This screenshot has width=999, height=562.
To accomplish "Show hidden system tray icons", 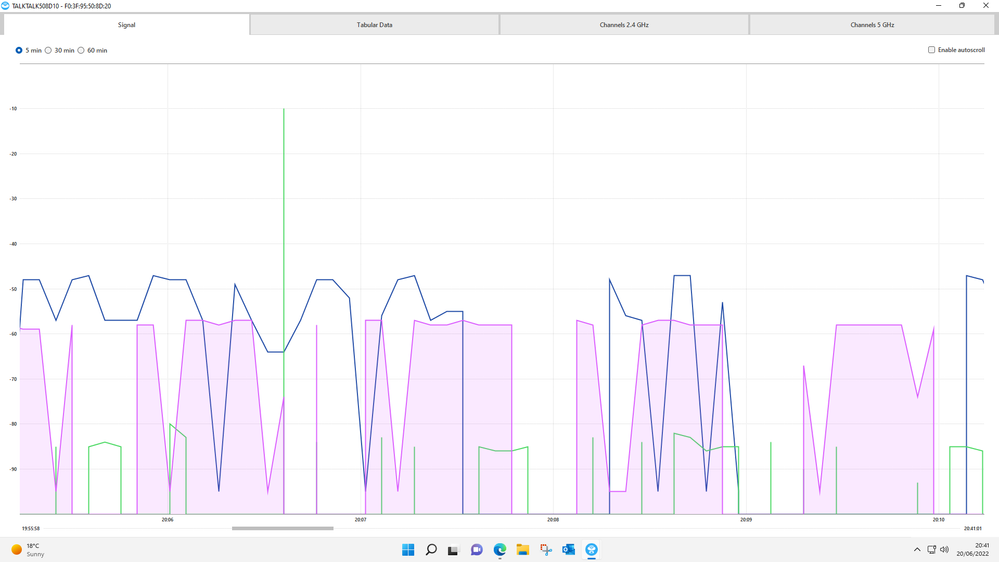I will (x=917, y=549).
